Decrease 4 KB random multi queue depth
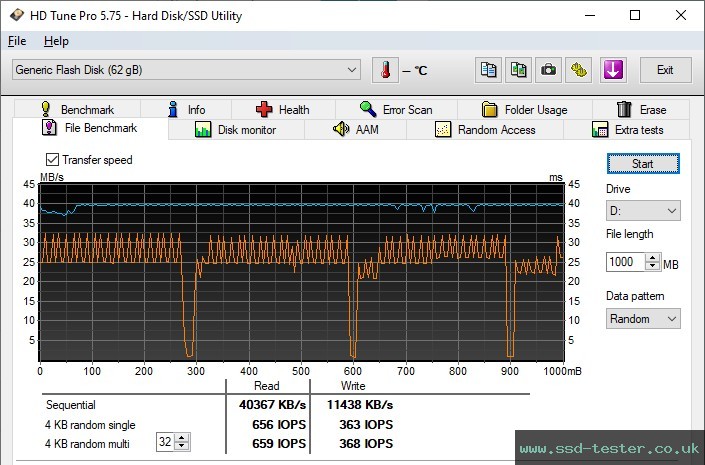This screenshot has height=465, width=705. tap(182, 446)
